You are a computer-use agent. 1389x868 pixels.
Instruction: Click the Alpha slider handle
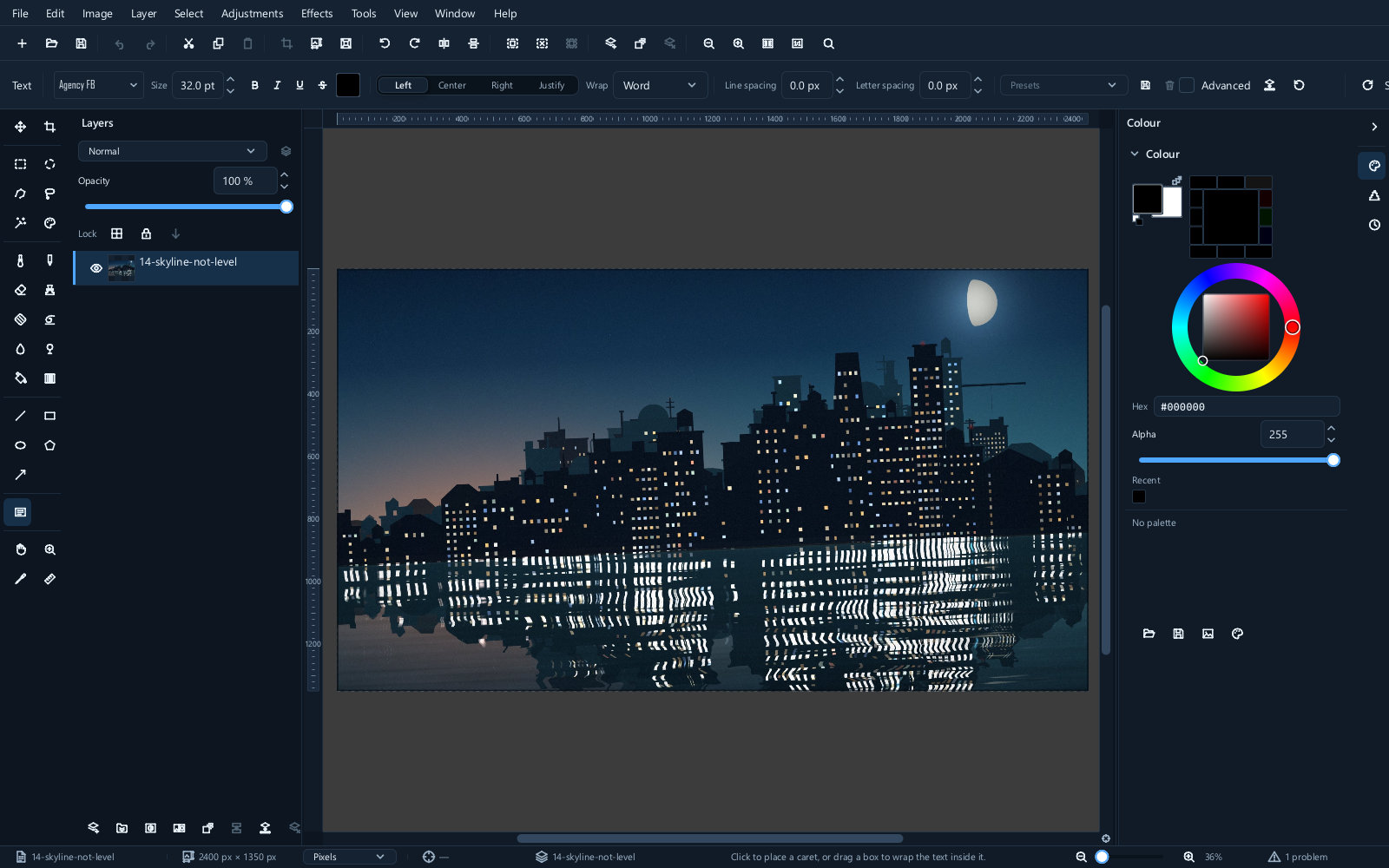(x=1333, y=460)
